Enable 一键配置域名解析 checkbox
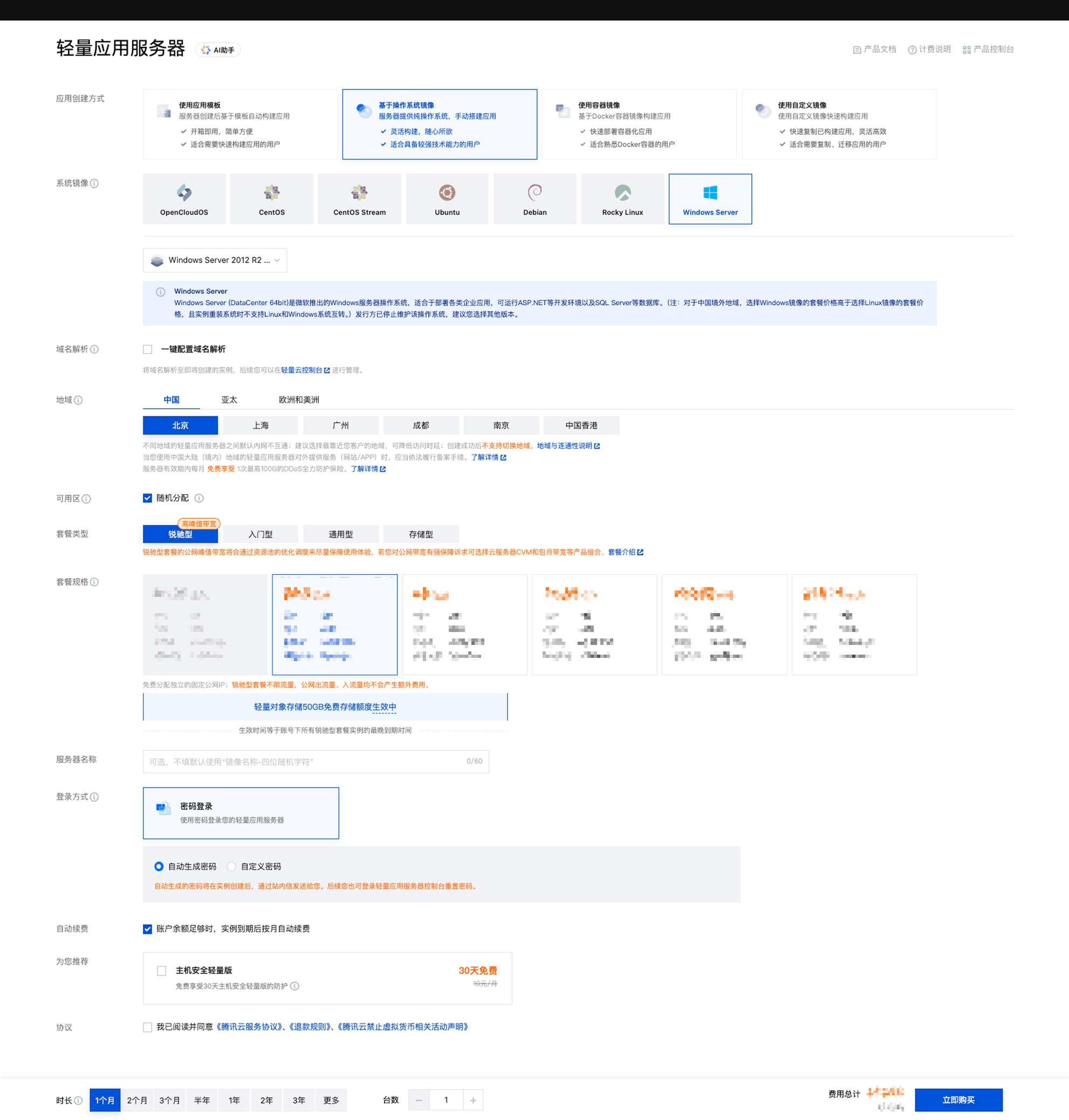1069x1120 pixels. [148, 349]
